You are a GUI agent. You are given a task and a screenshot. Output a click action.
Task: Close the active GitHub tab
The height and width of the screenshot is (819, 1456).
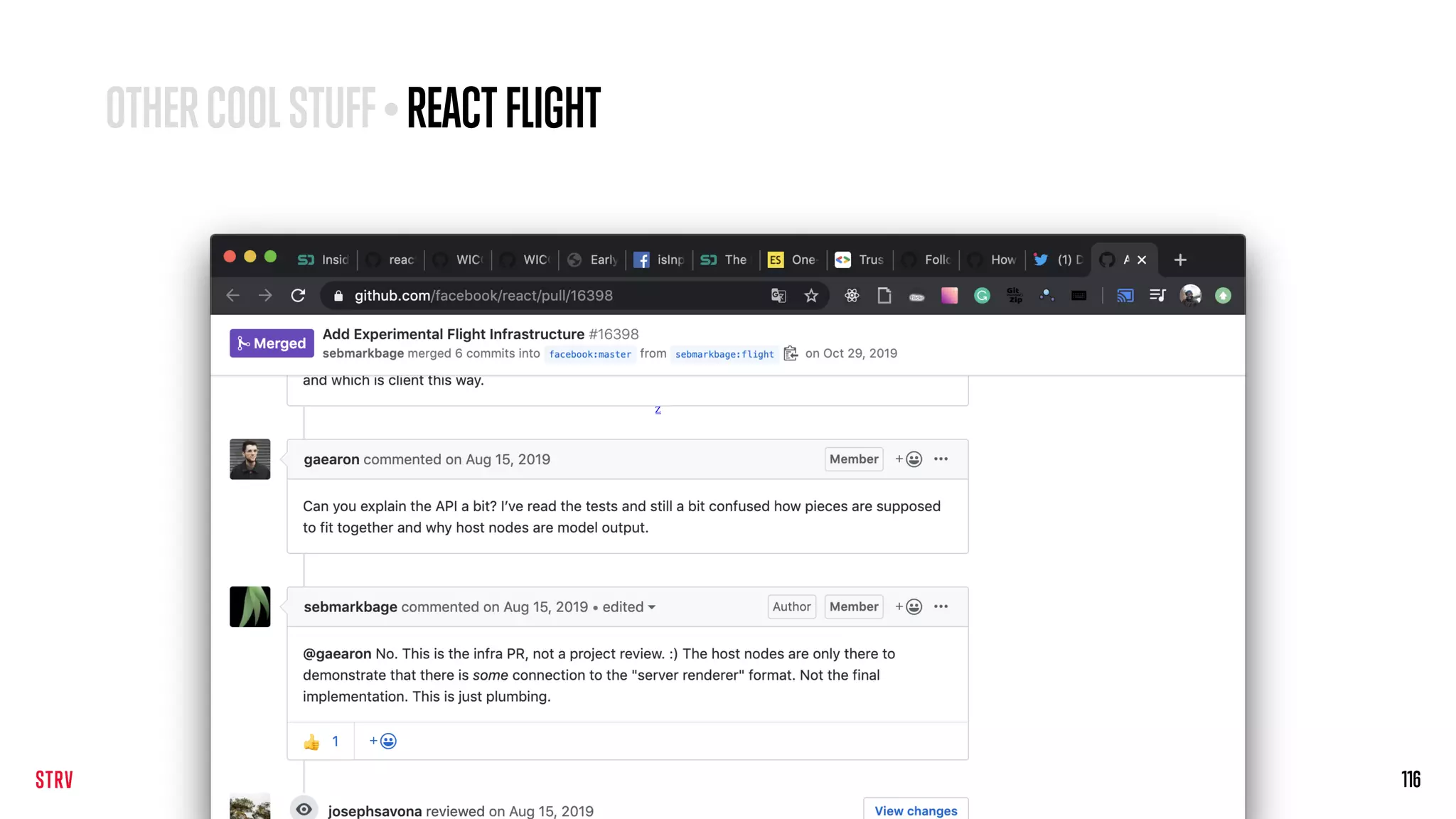click(1142, 260)
